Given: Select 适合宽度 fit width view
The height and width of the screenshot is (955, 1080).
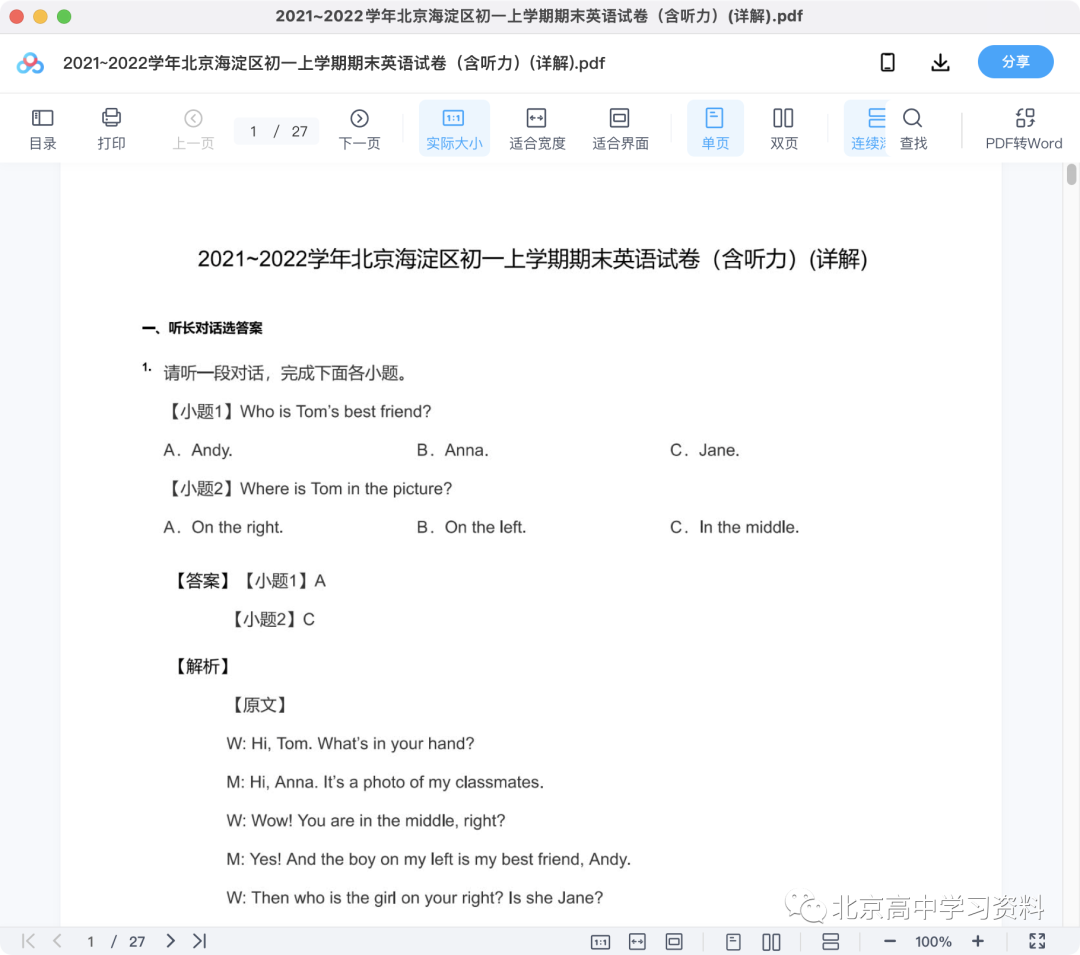Looking at the screenshot, I should (x=537, y=129).
